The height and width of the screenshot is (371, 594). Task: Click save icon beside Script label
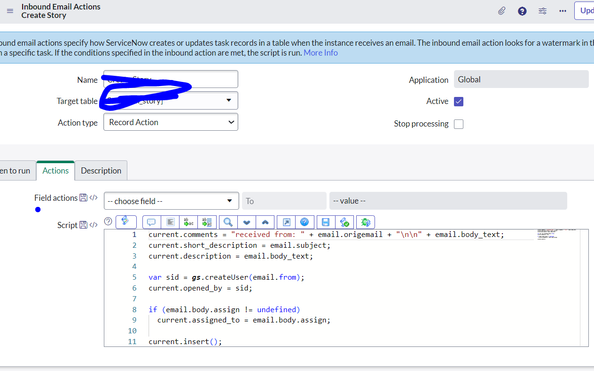pyautogui.click(x=83, y=225)
